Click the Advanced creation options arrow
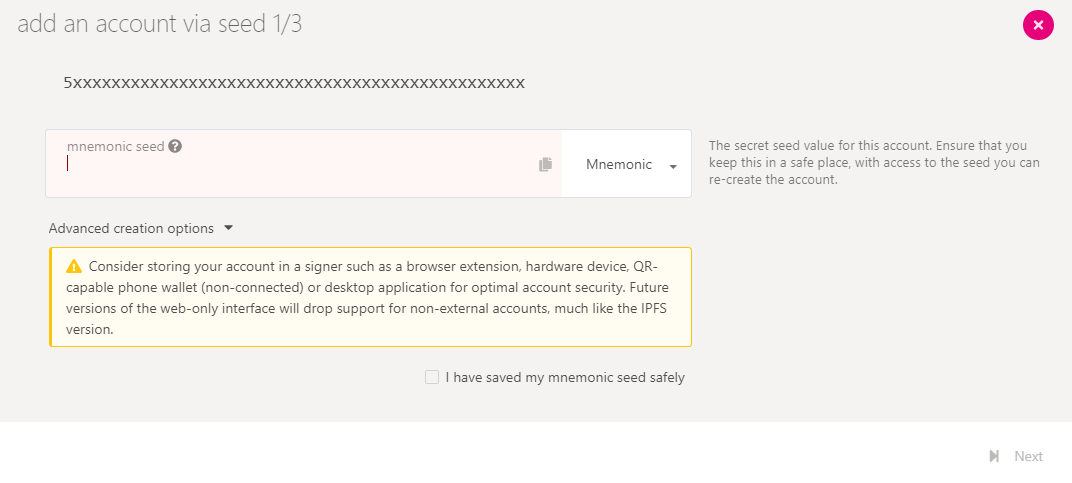Image resolution: width=1072 pixels, height=483 pixels. coord(228,228)
